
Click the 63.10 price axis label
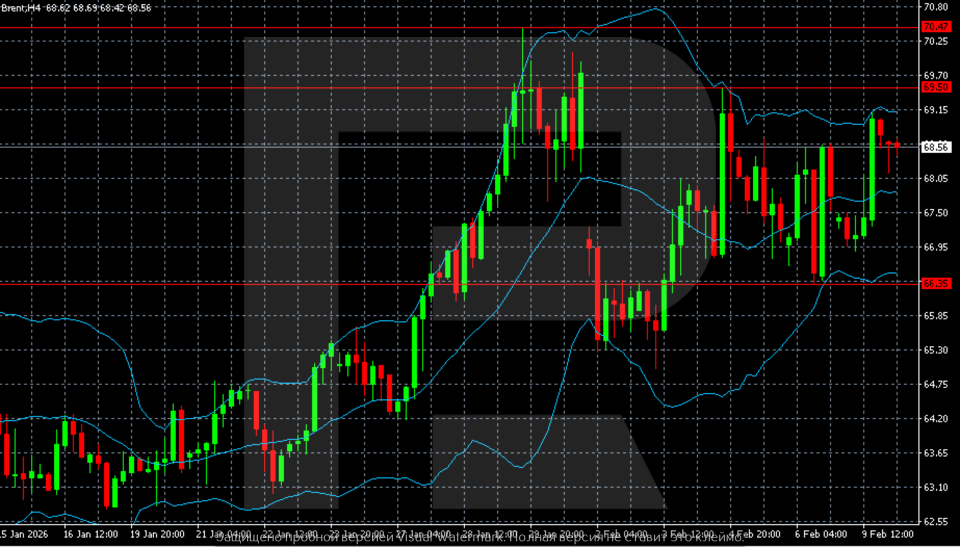936,488
